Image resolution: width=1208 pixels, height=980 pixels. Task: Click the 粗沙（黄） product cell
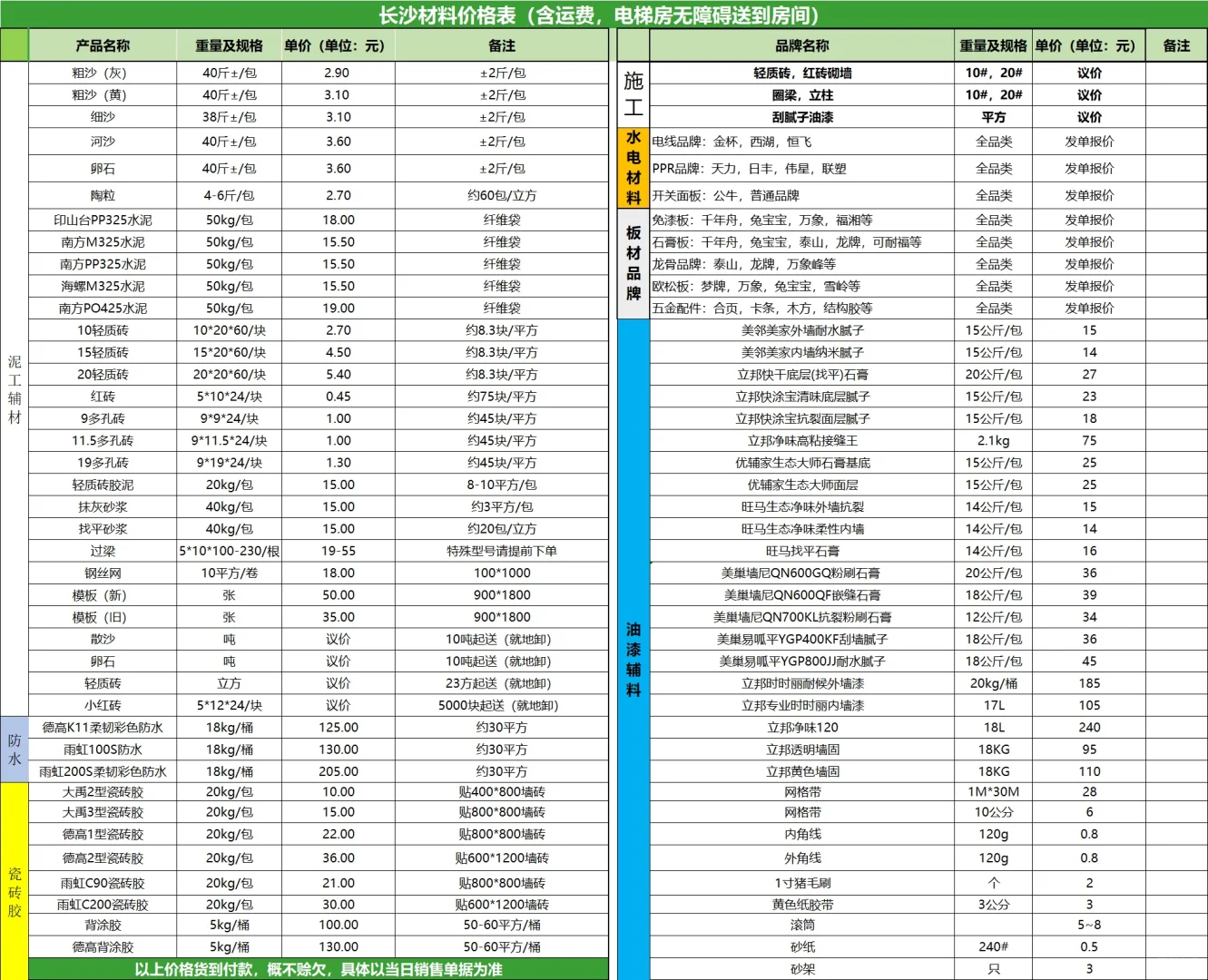(103, 94)
